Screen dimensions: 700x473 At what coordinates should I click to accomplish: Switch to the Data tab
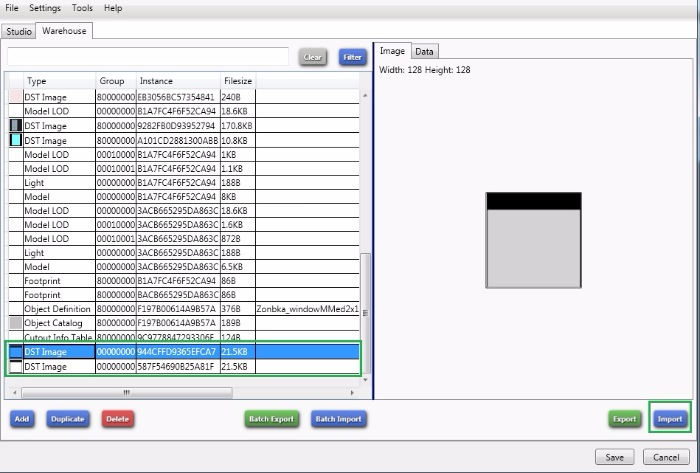coord(424,51)
